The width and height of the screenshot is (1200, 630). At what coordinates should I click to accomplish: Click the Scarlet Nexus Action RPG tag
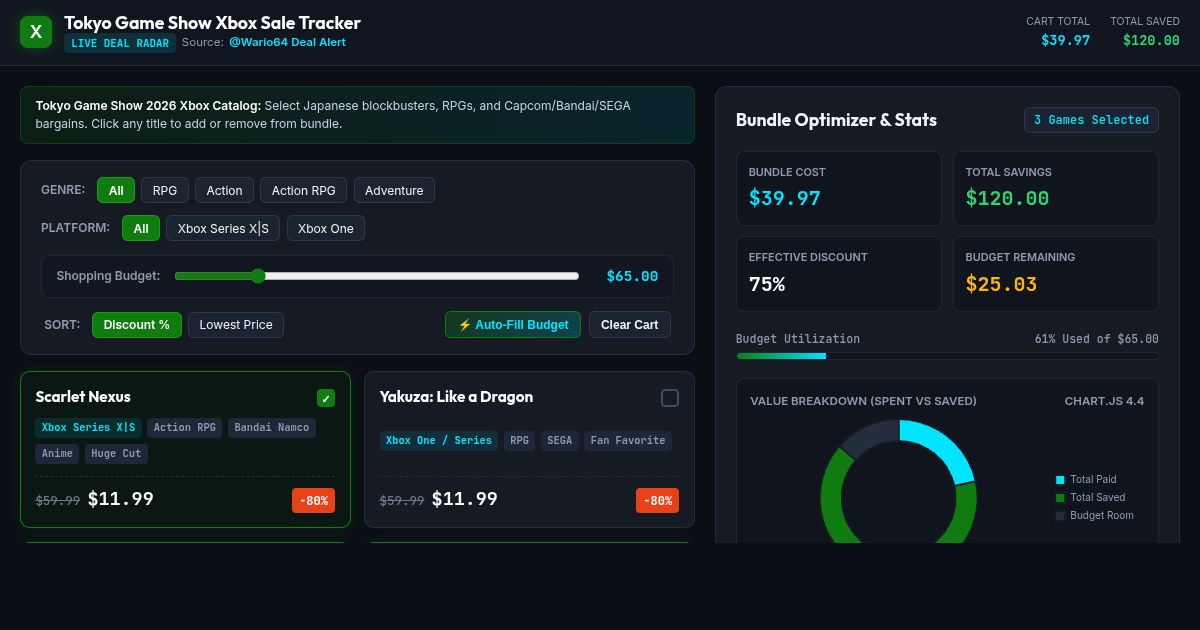pyautogui.click(x=185, y=428)
